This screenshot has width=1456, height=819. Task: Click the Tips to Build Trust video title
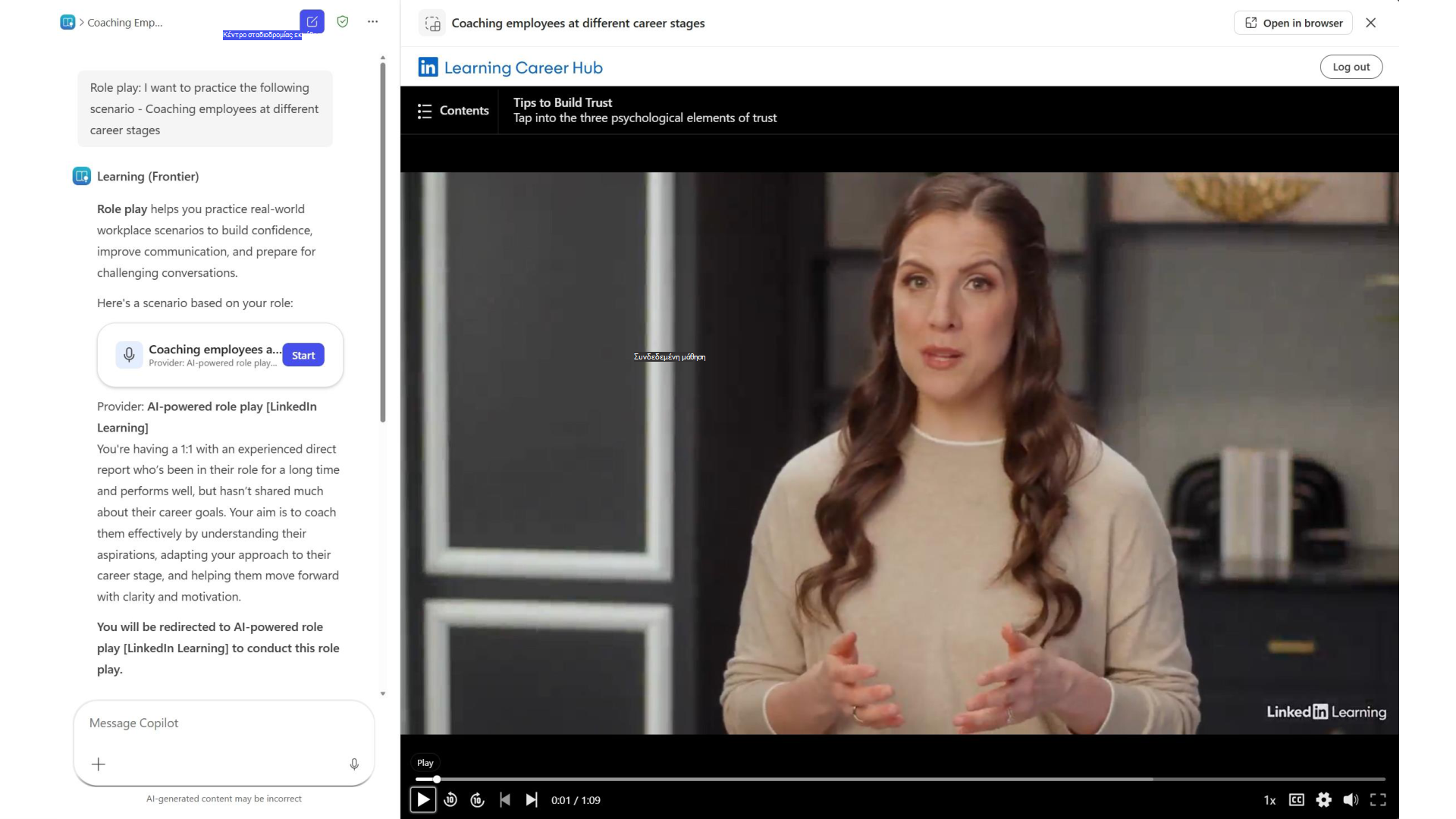563,102
